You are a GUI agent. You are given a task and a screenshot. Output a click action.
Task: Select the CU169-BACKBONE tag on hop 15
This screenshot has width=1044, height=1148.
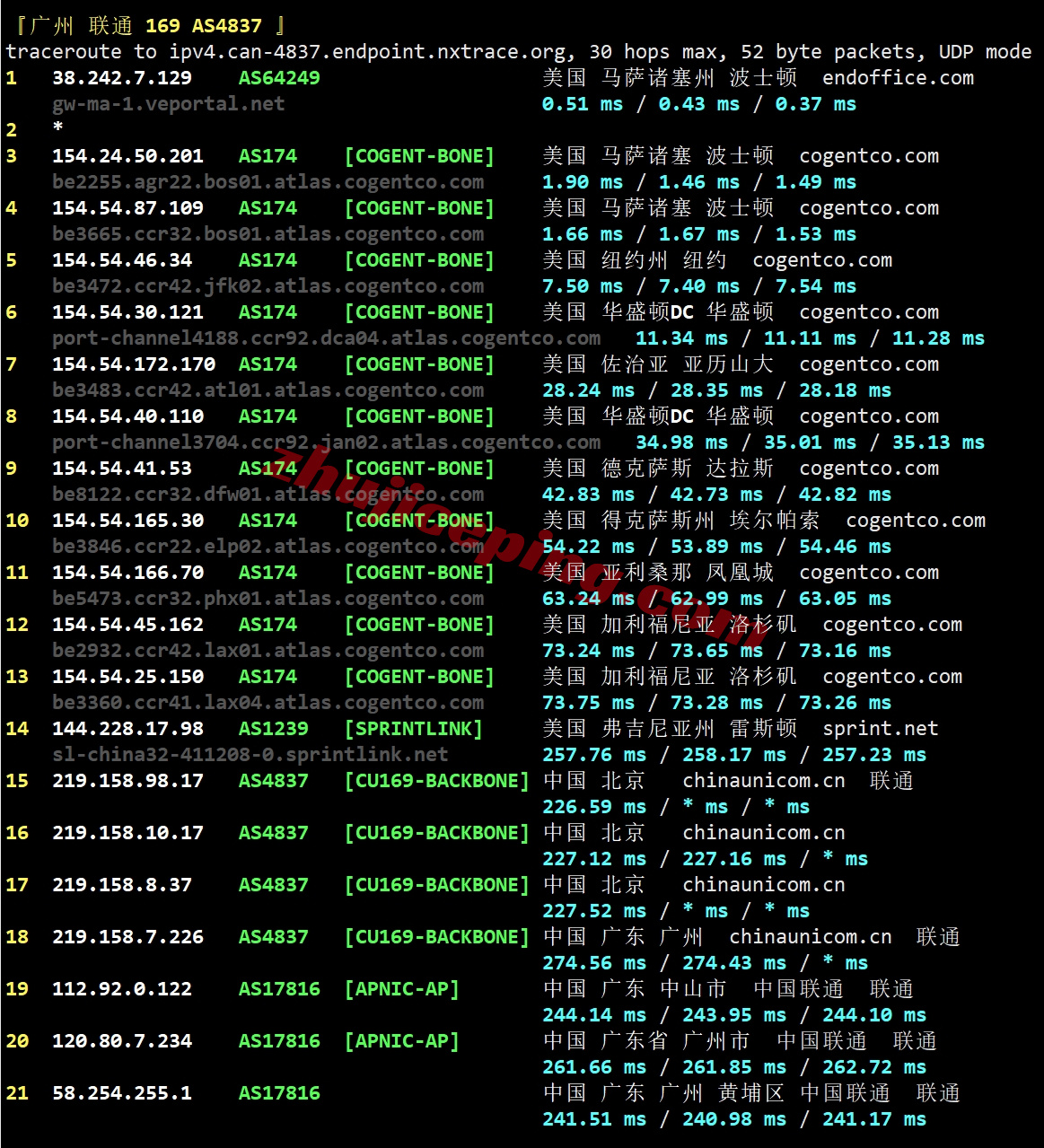[x=435, y=780]
